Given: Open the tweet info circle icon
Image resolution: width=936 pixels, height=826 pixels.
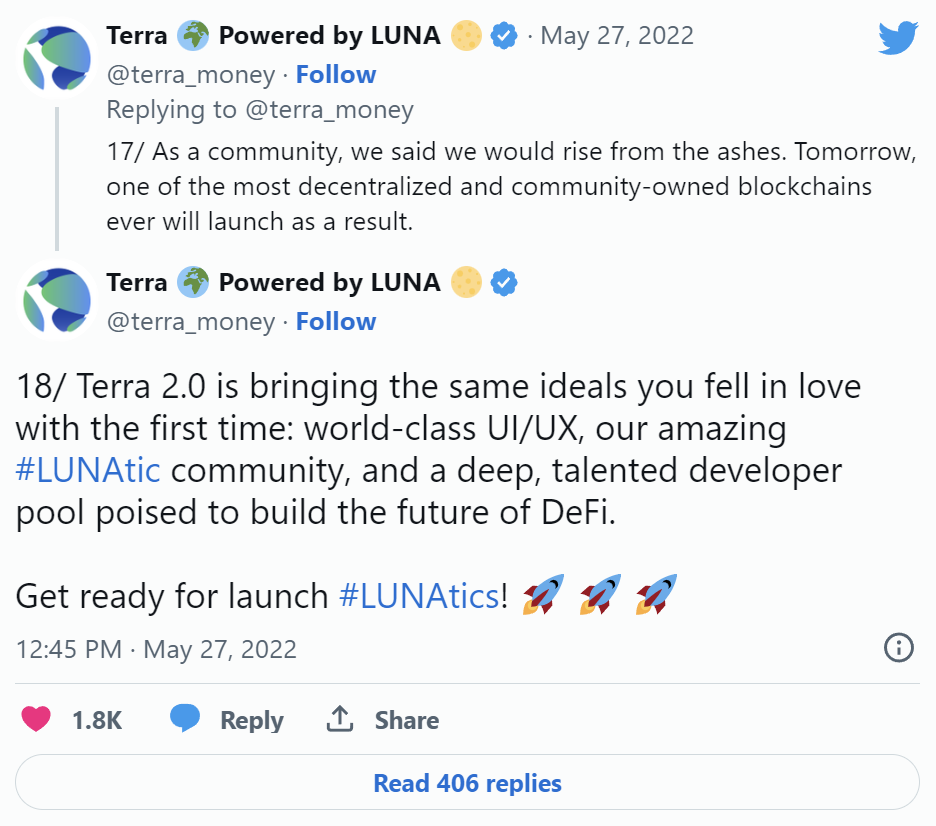Looking at the screenshot, I should [x=899, y=647].
